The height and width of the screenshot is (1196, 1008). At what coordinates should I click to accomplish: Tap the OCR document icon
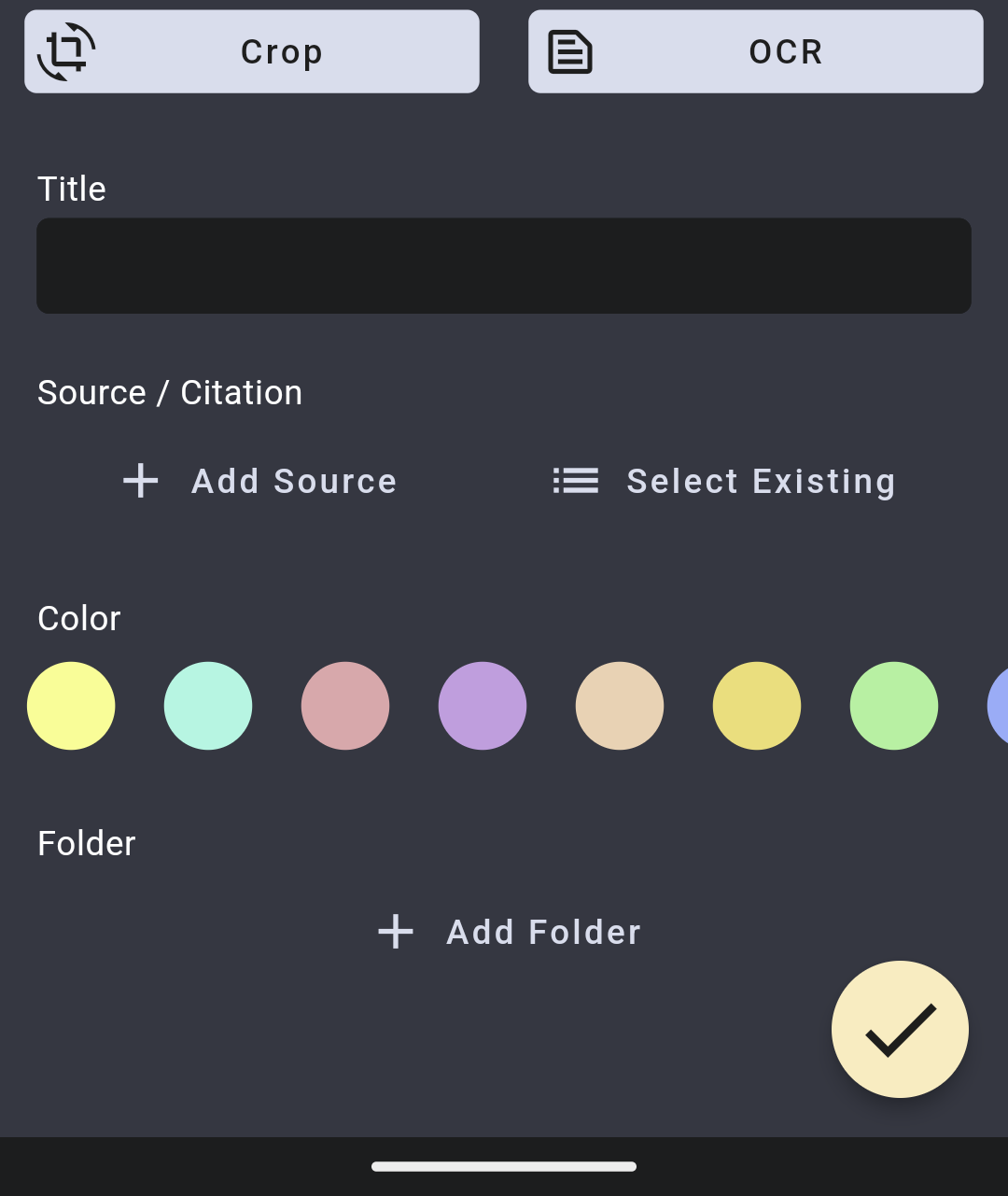(569, 52)
